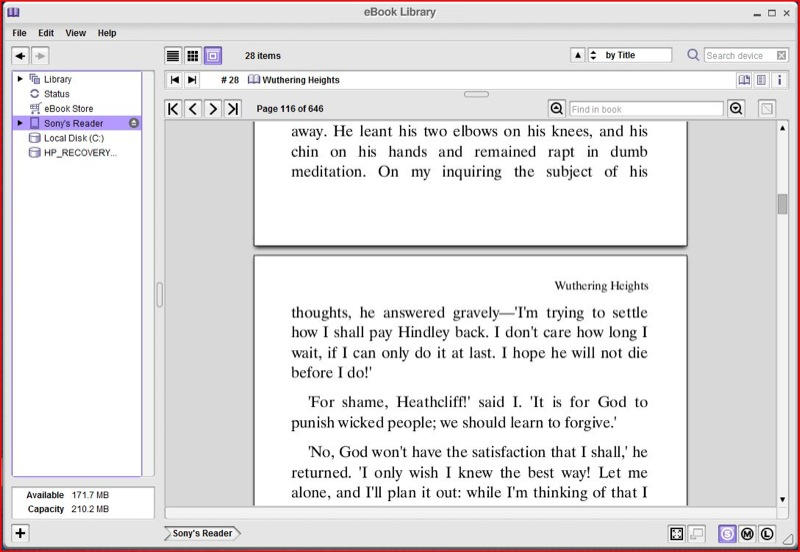Screen dimensions: 800x552
Task: Click the '# 28' book number
Action: [230, 80]
